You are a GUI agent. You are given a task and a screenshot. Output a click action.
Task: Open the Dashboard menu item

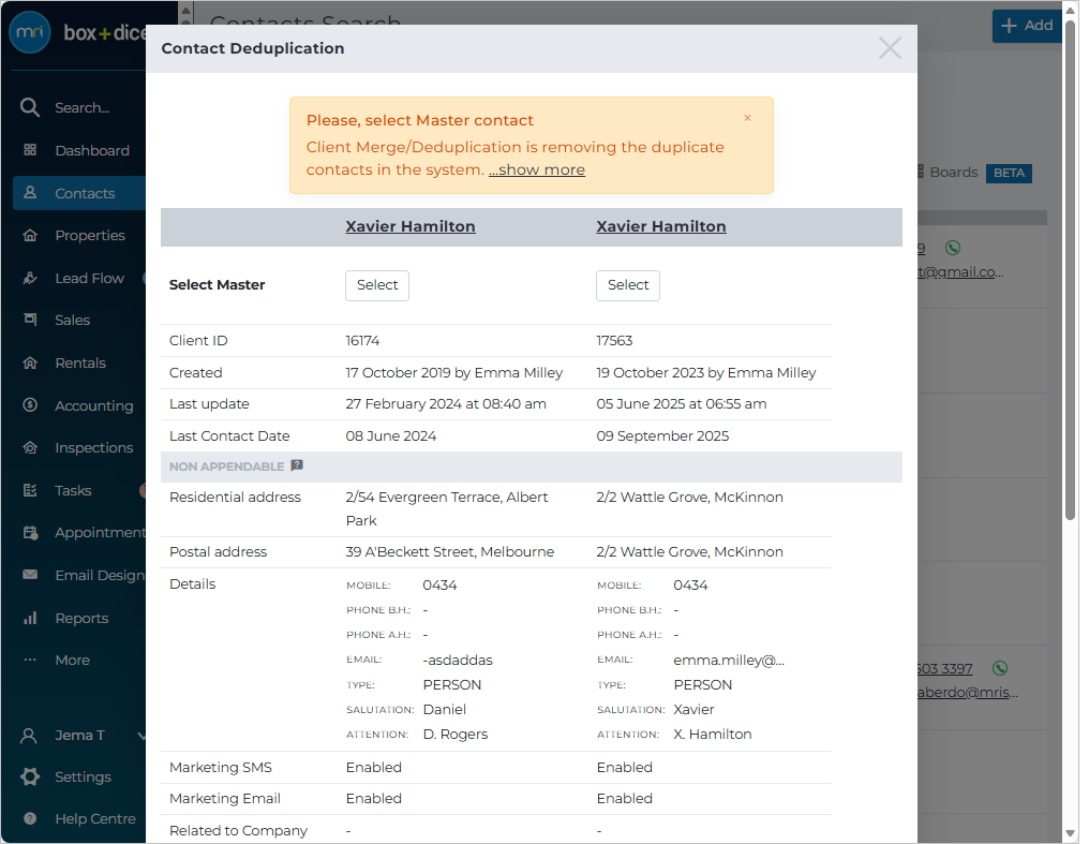[x=92, y=150]
